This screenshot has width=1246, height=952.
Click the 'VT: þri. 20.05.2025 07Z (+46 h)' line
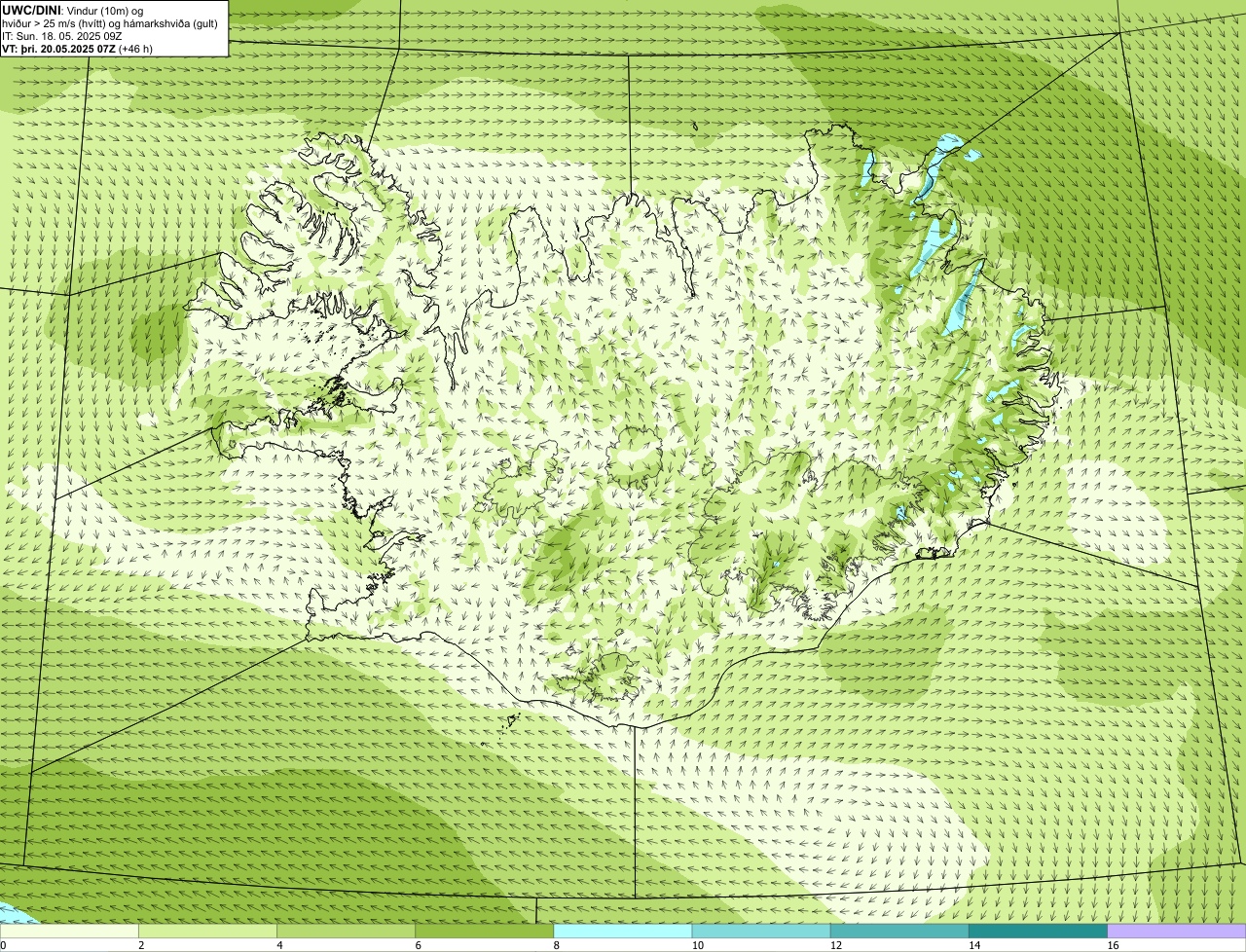click(77, 48)
